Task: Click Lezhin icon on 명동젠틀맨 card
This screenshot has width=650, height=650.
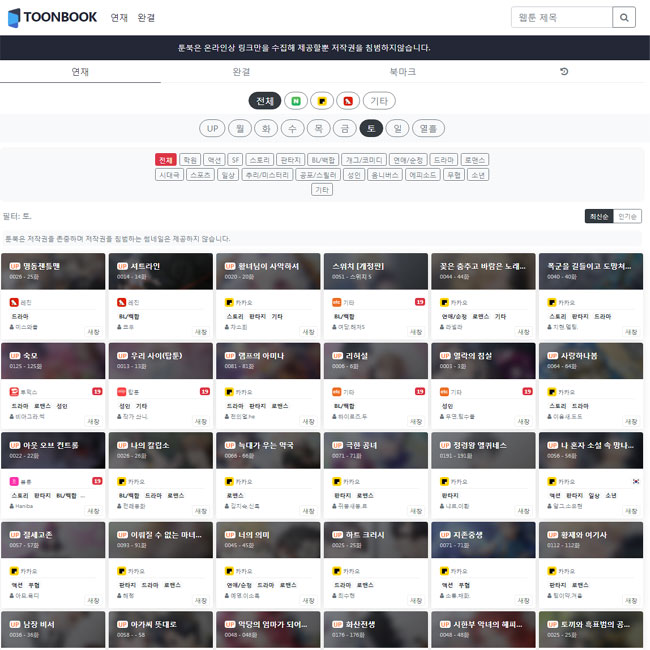Action: pos(14,302)
